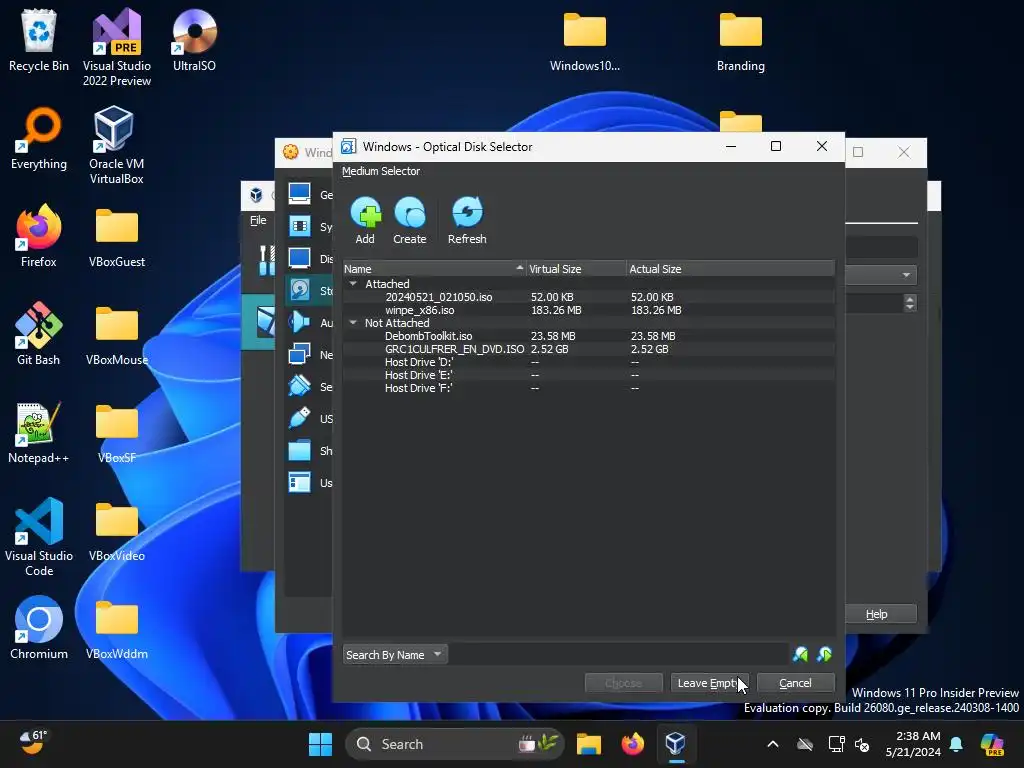Open VirtualBox taskbar icon

point(676,744)
